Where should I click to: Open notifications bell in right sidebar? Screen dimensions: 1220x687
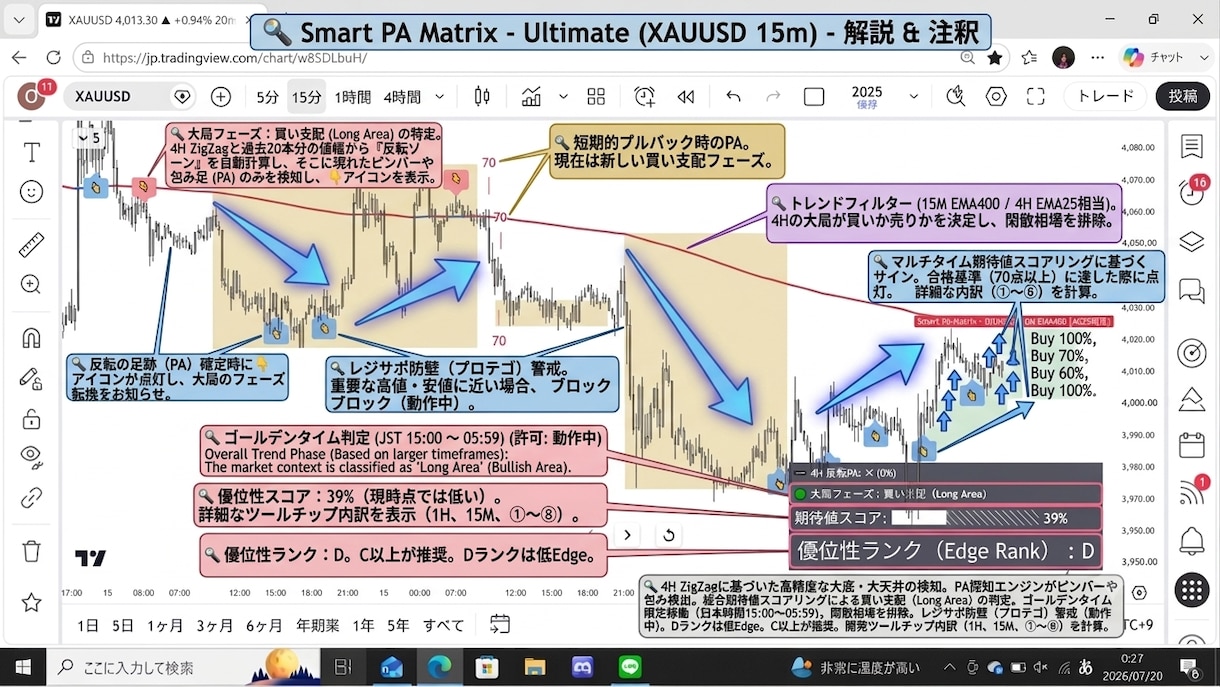(1191, 541)
